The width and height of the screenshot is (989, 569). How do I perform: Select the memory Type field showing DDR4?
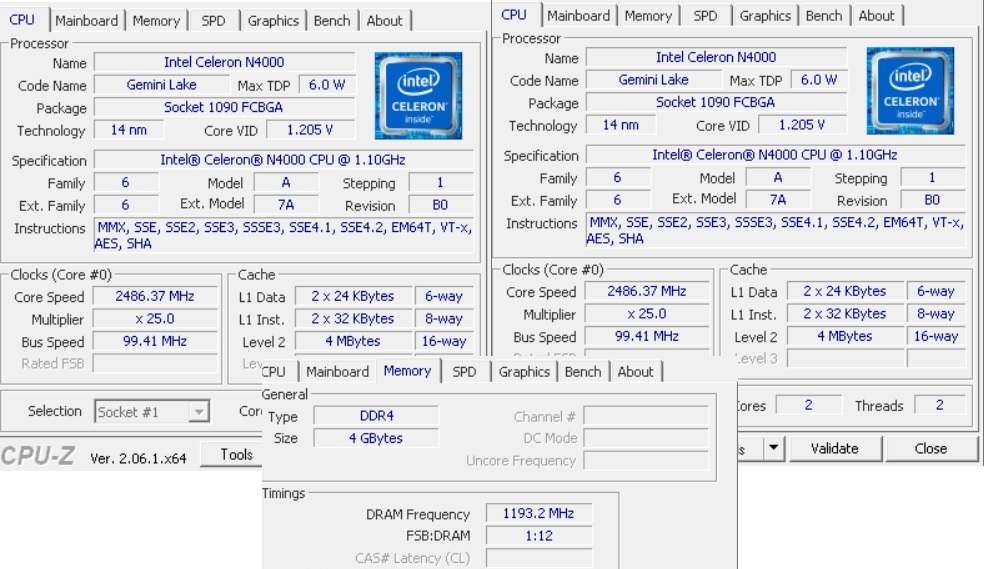click(376, 416)
